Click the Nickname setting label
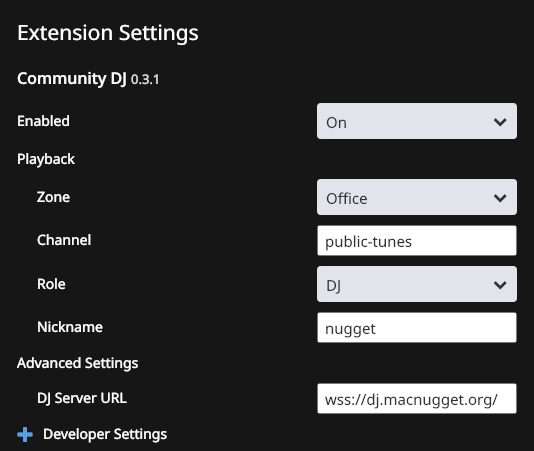This screenshot has width=534, height=451. 70,327
